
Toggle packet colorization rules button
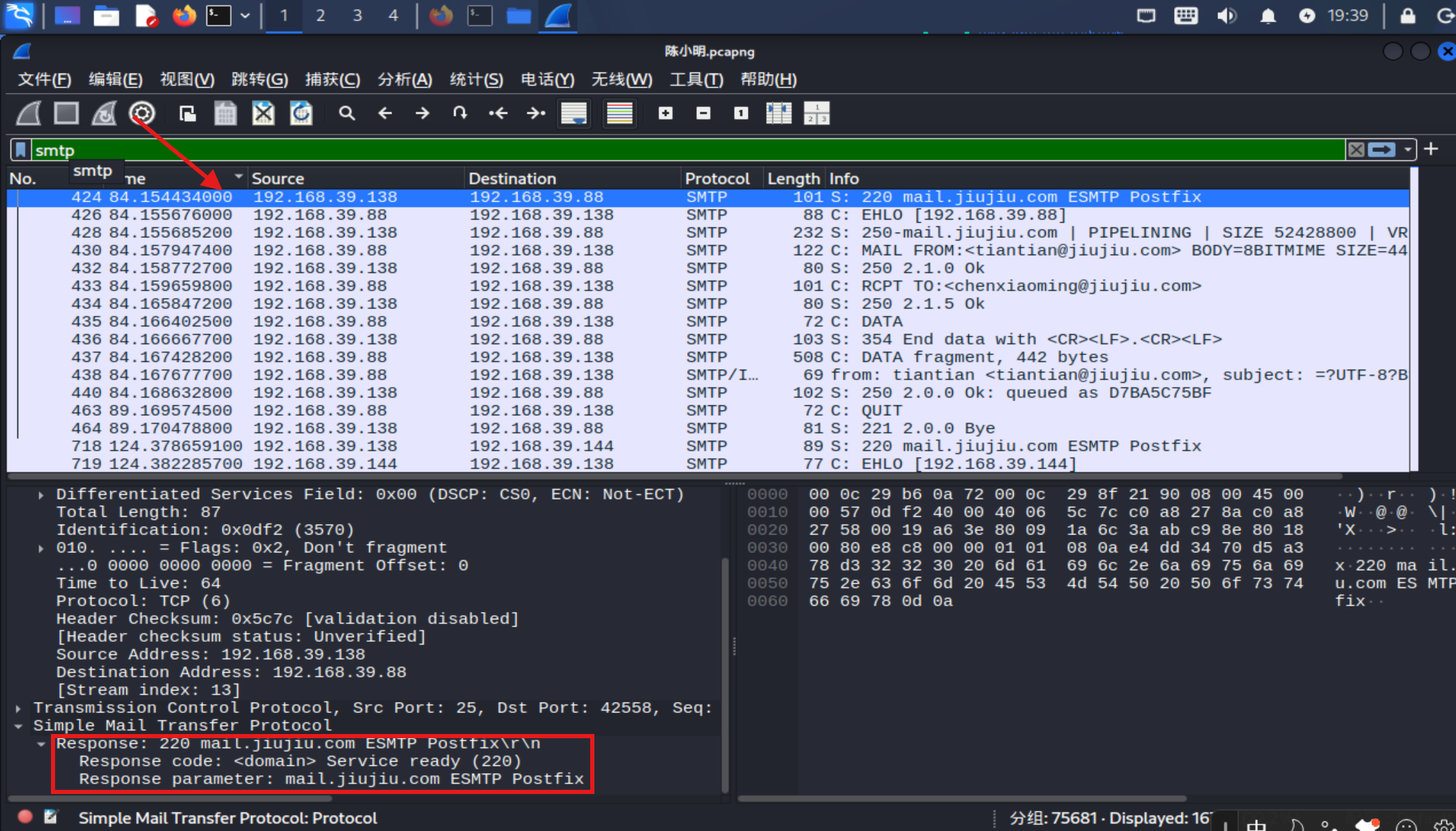(x=620, y=113)
